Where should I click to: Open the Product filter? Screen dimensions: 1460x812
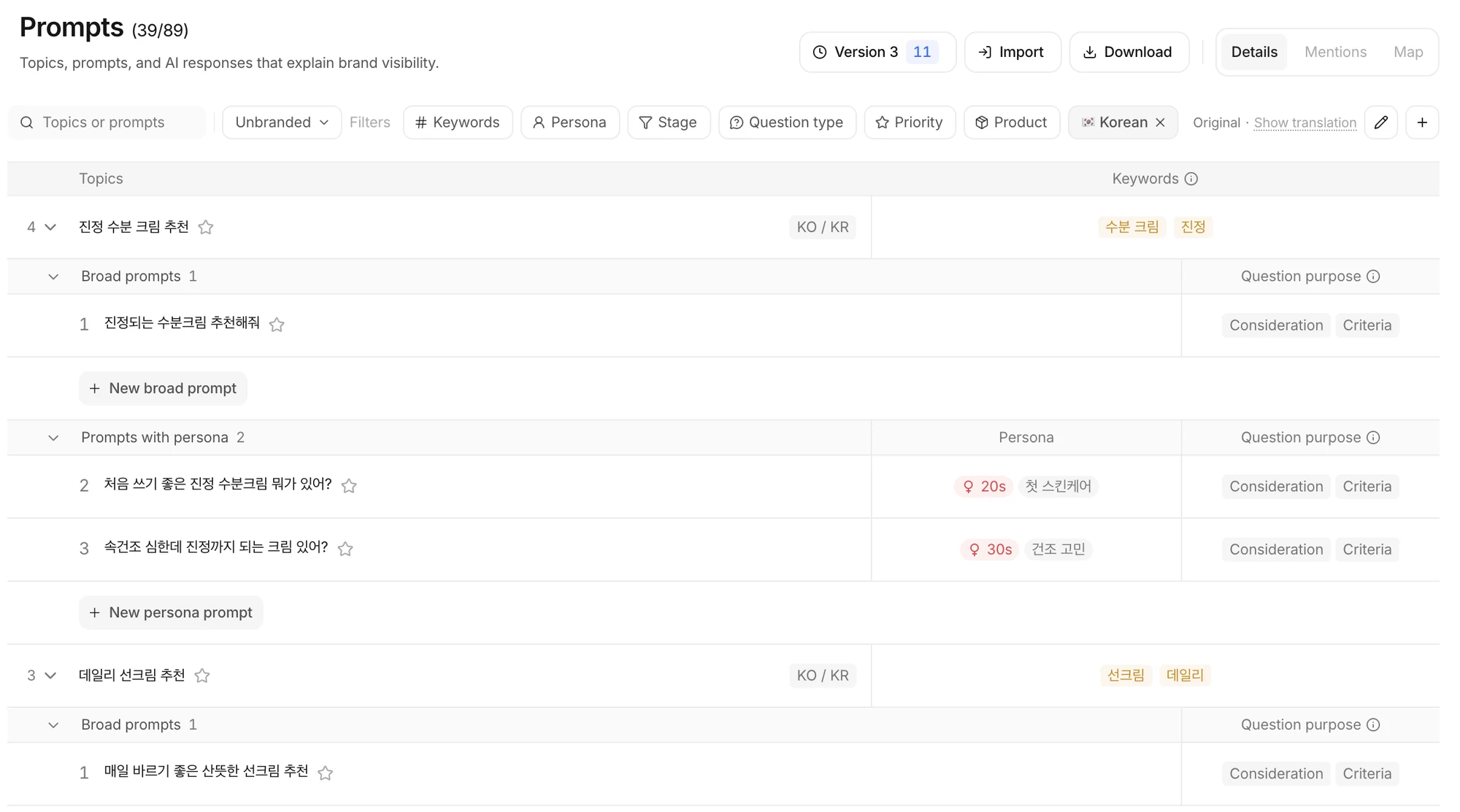point(1012,123)
